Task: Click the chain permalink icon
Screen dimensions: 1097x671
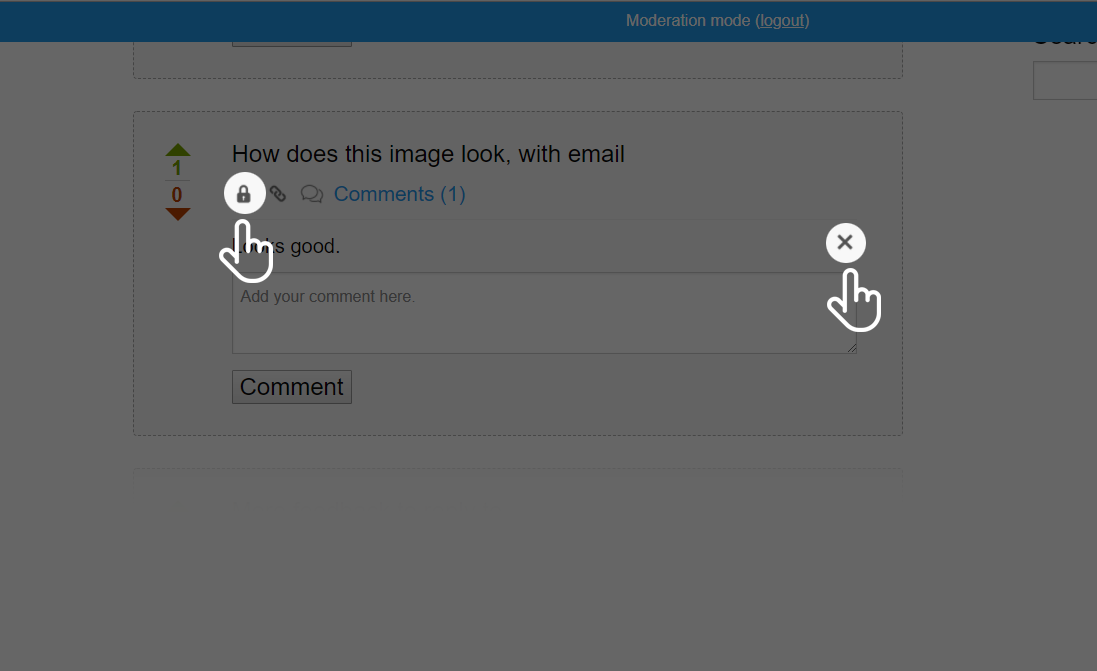Action: [x=278, y=194]
